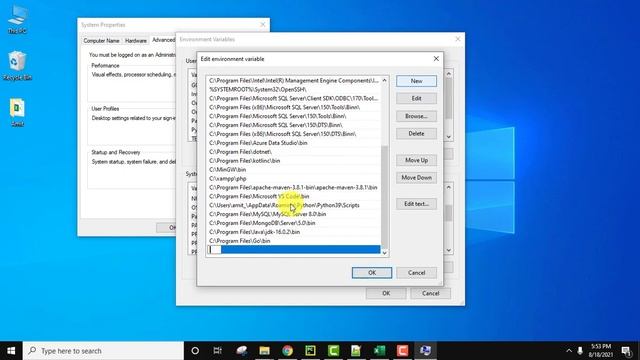Select Recycle Bin desktop icon
This screenshot has width=640, height=360.
click(17, 66)
